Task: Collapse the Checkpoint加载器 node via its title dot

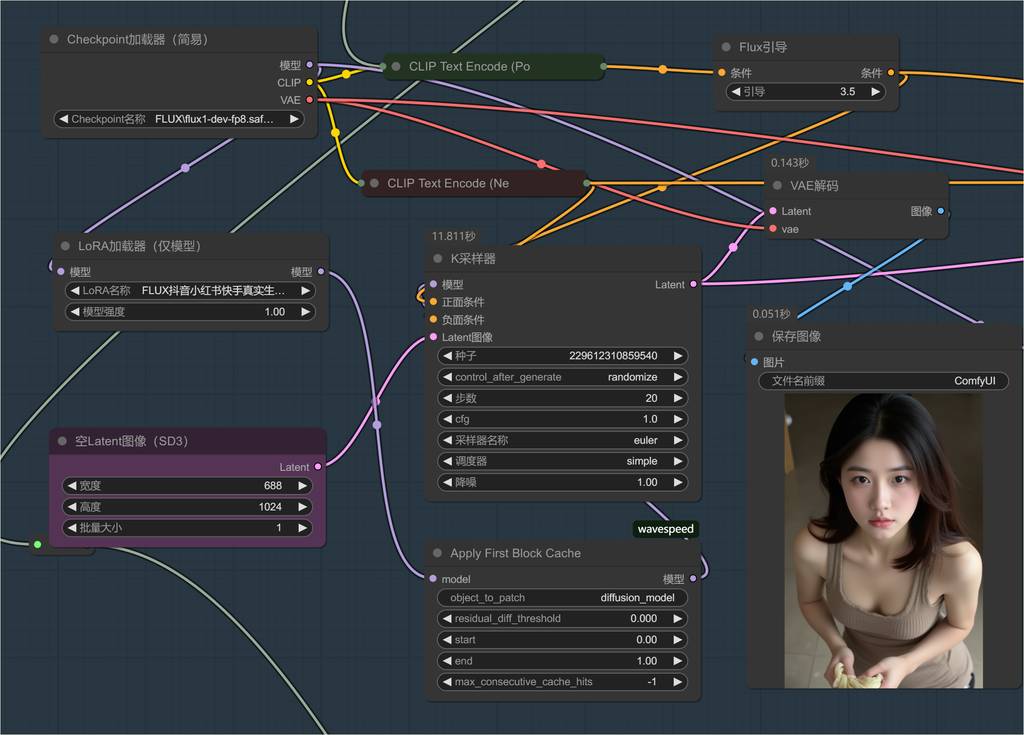Action: tap(53, 40)
